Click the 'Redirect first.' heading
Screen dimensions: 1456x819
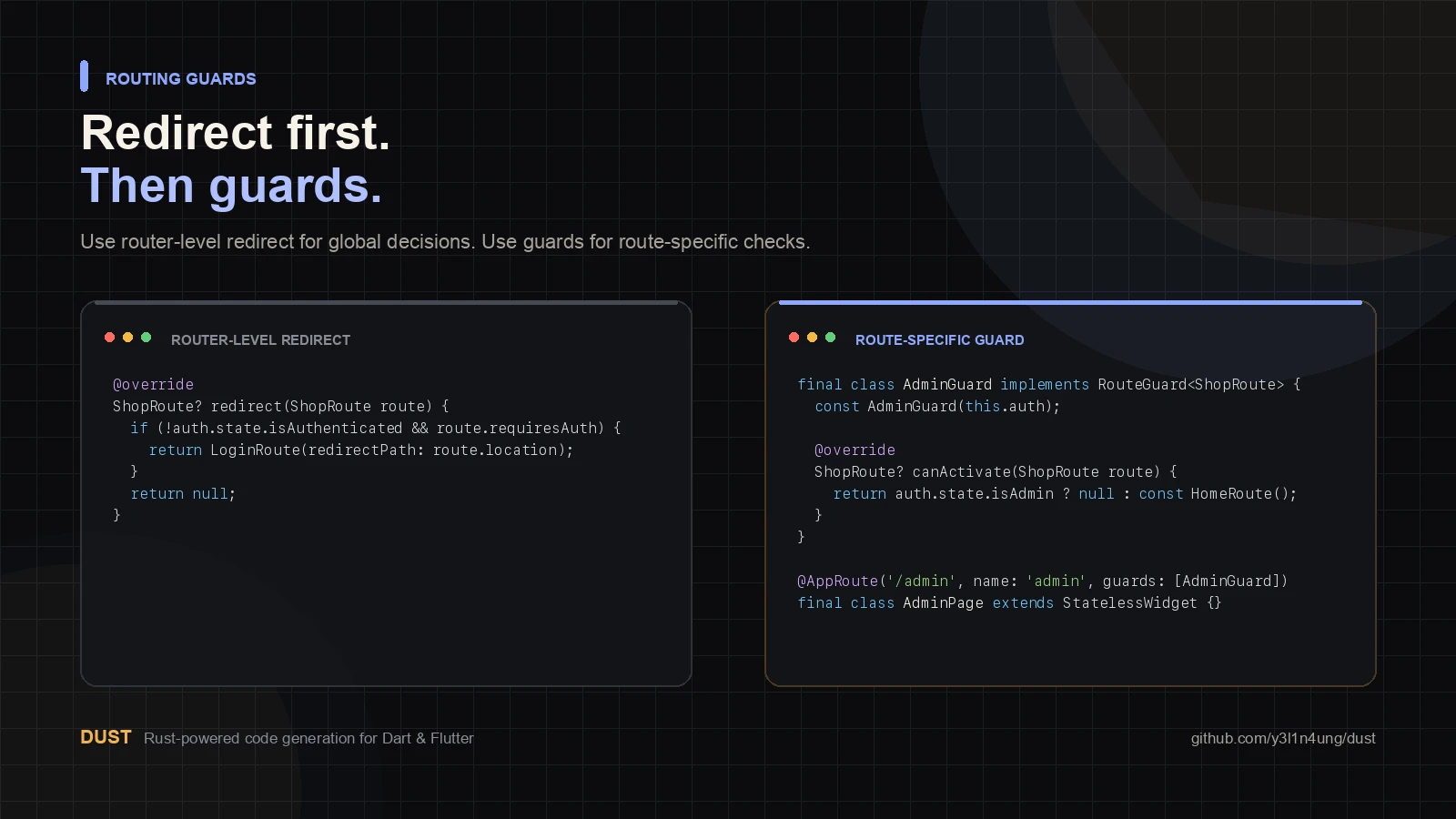pos(236,133)
